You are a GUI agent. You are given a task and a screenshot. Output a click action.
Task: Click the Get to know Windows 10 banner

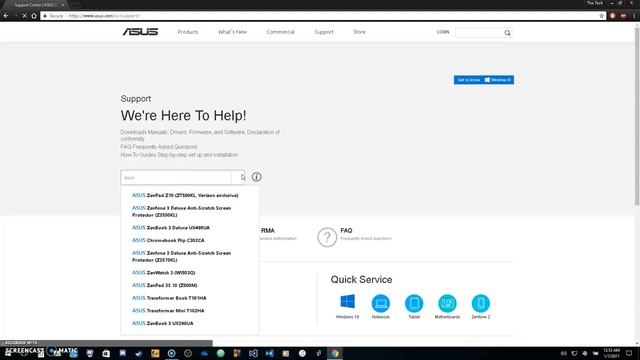click(x=484, y=80)
